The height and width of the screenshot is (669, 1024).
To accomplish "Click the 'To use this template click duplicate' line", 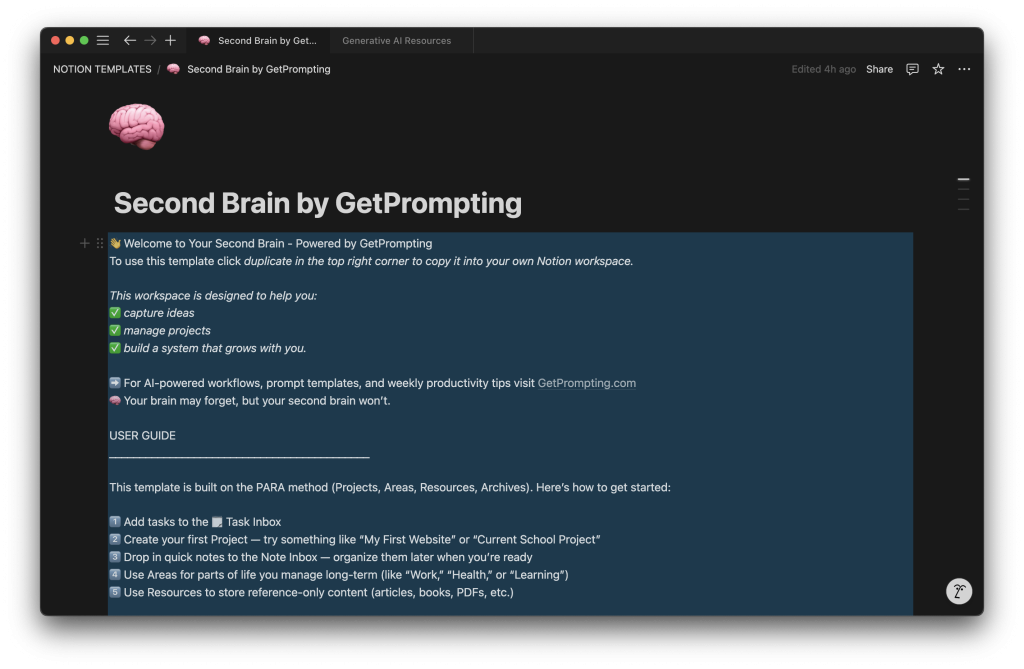I will tap(371, 261).
